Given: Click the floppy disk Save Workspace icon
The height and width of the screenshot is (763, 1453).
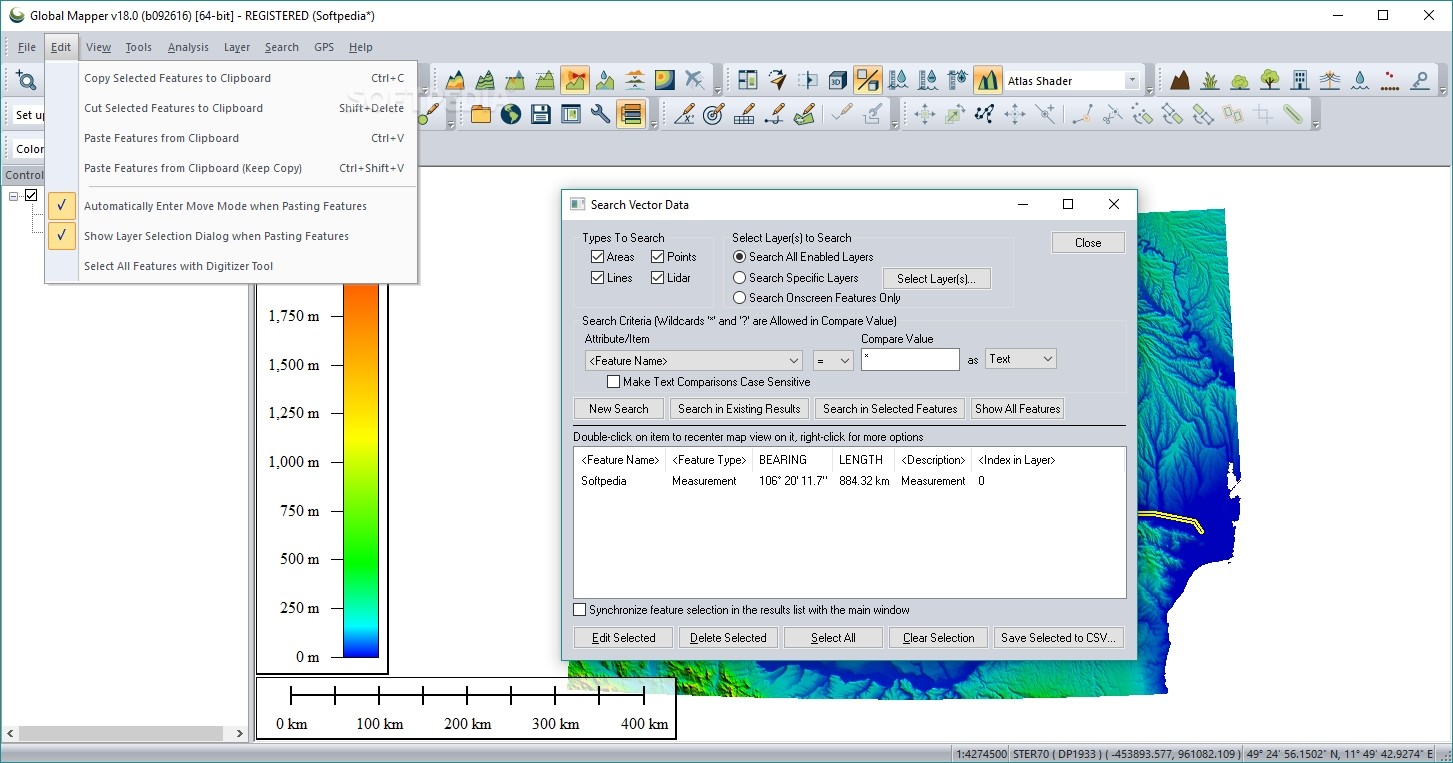Looking at the screenshot, I should [541, 114].
